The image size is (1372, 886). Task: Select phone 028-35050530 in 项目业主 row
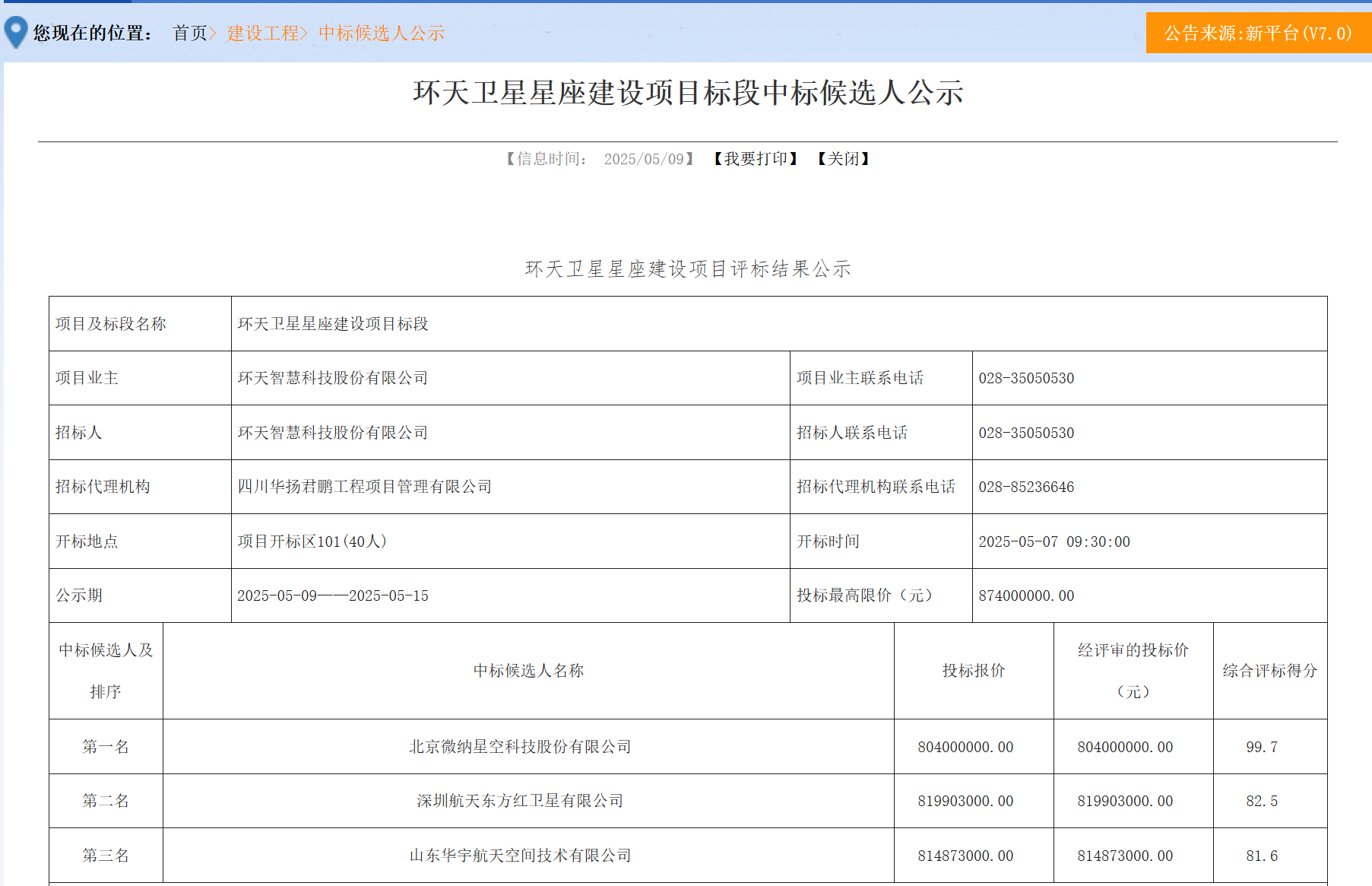[x=1026, y=378]
